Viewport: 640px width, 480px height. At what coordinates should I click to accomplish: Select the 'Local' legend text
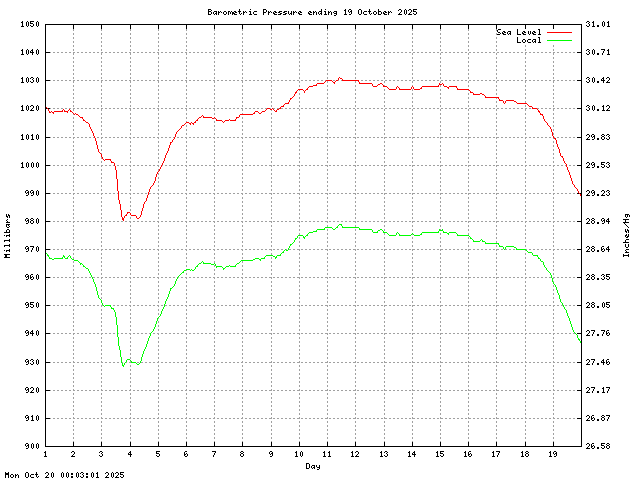pyautogui.click(x=528, y=40)
